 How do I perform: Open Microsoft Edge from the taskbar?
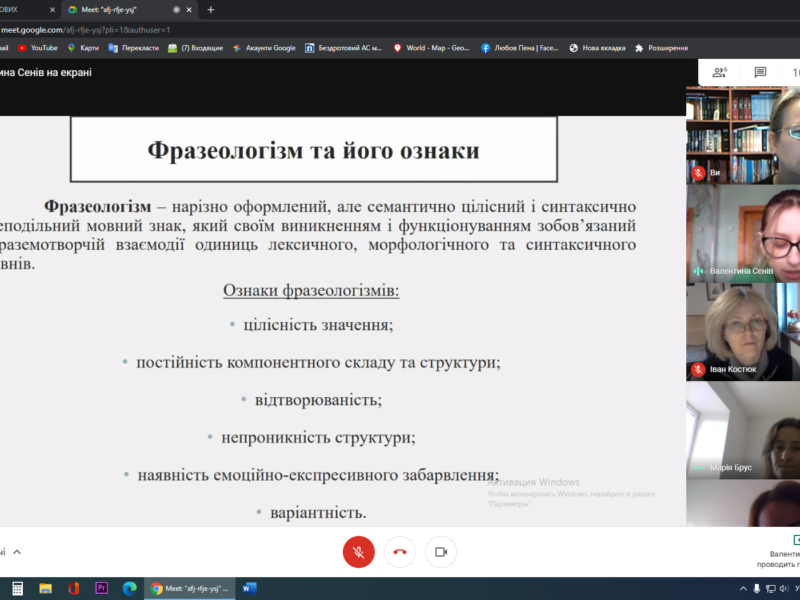(x=128, y=588)
